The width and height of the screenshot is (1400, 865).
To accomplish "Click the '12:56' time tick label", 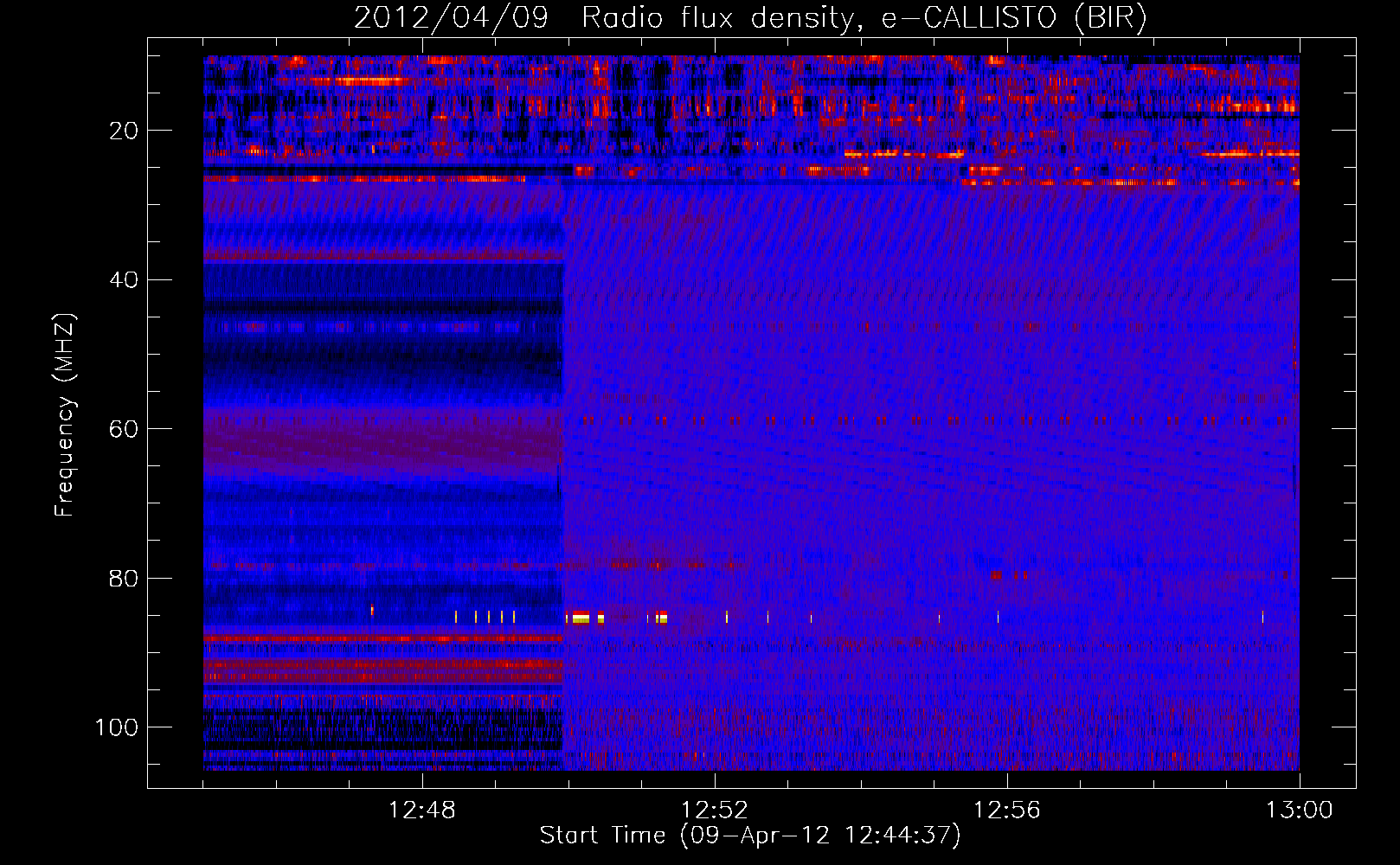I will [1007, 811].
